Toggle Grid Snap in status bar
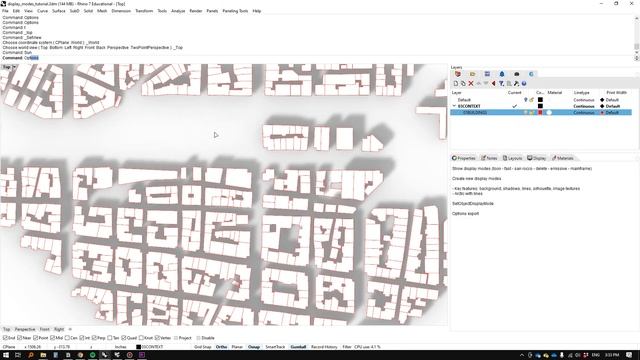This screenshot has width=640, height=360. (202, 347)
